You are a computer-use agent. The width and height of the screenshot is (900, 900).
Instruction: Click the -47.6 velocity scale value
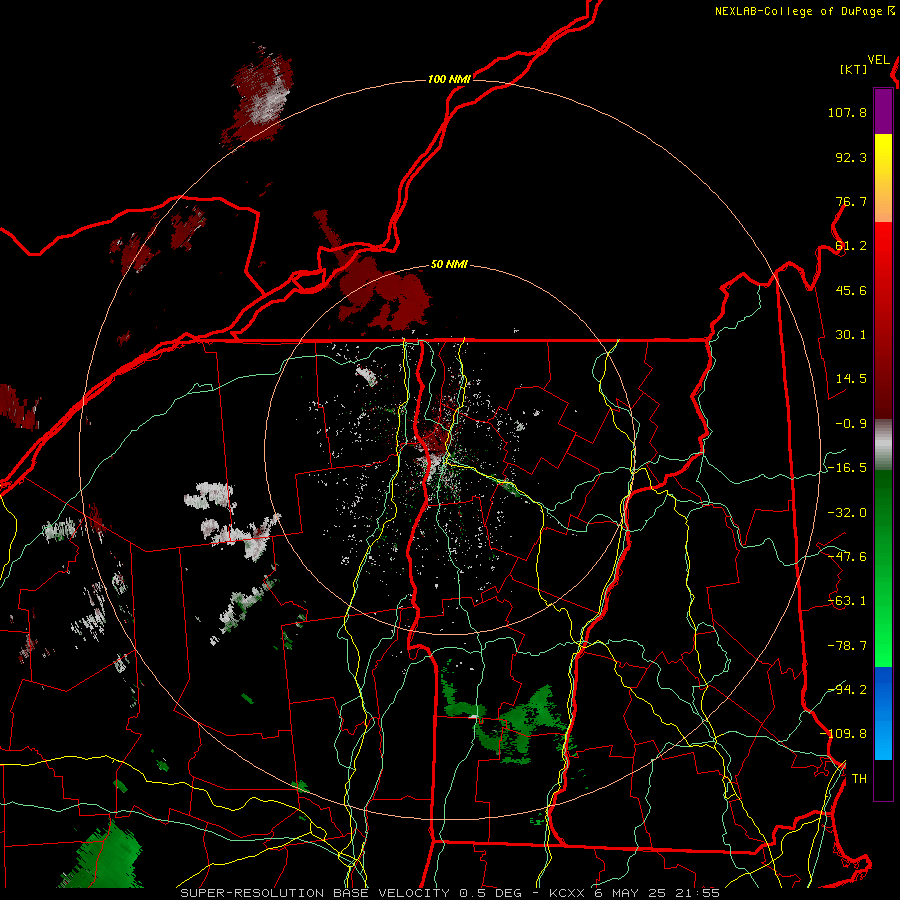[x=847, y=557]
